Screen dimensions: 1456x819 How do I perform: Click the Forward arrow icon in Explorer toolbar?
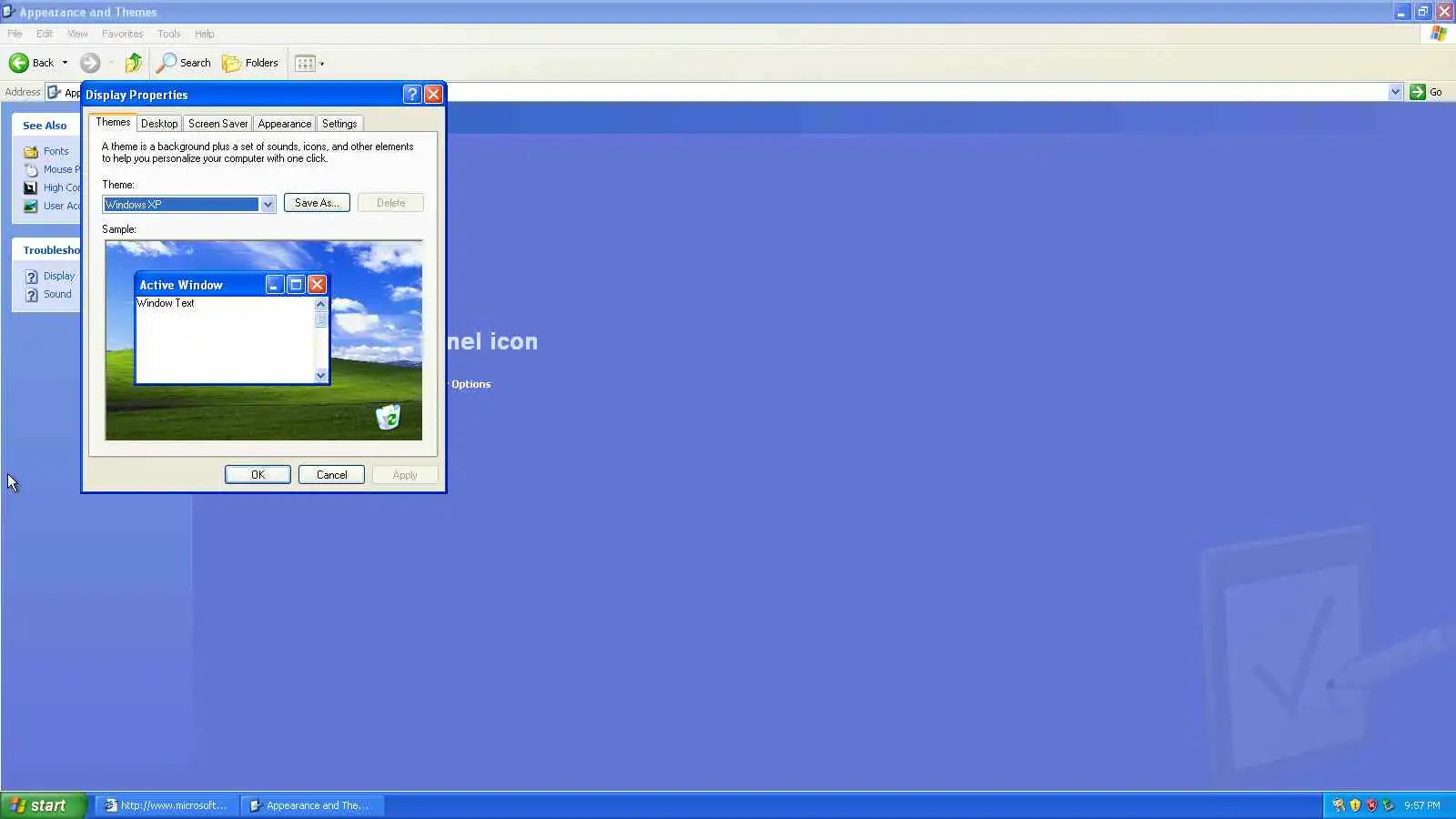pyautogui.click(x=89, y=63)
